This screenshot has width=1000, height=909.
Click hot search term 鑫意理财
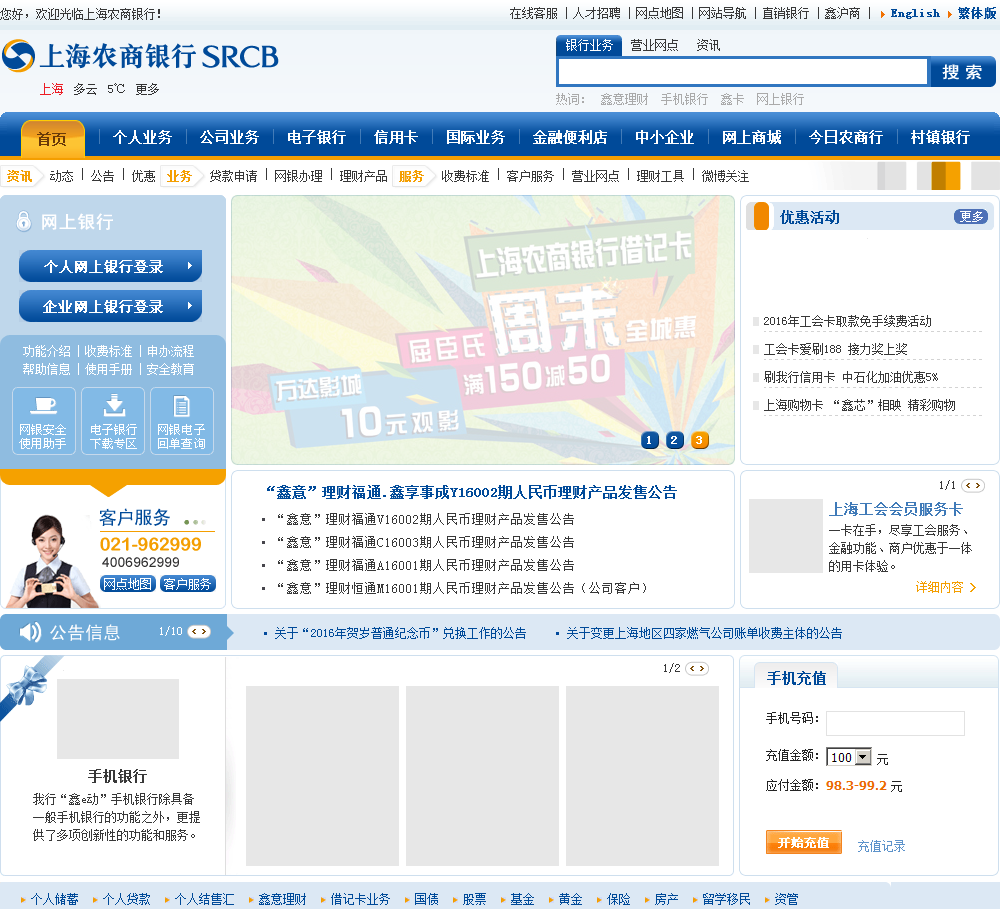tap(624, 99)
